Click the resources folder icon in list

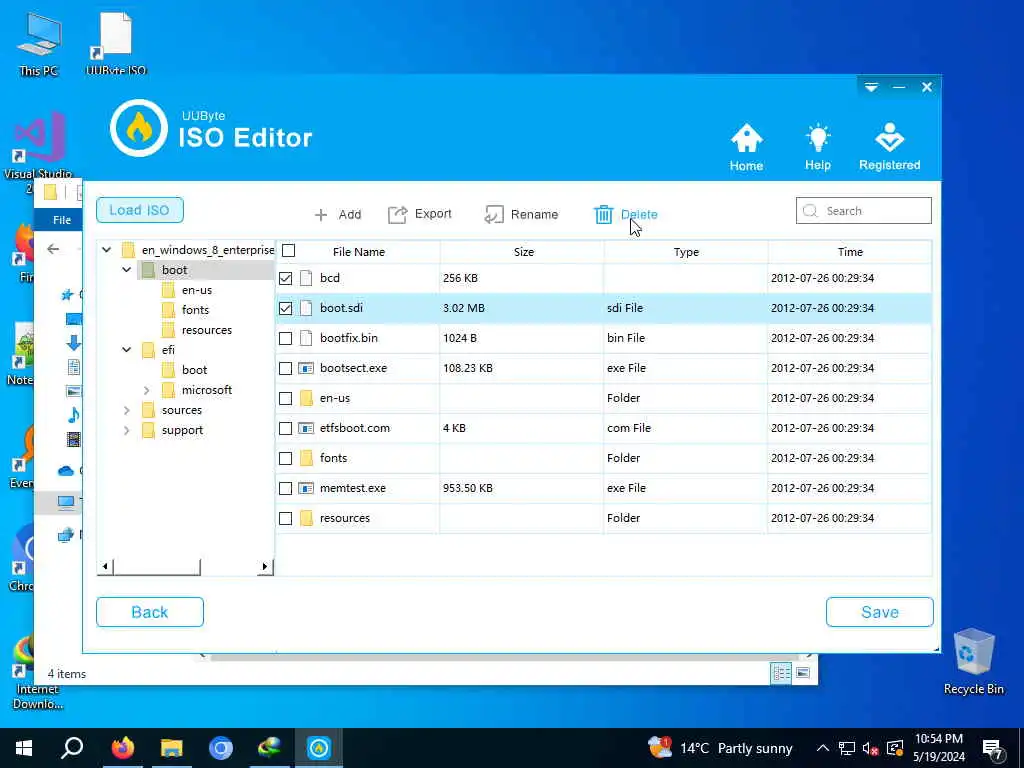click(x=306, y=519)
